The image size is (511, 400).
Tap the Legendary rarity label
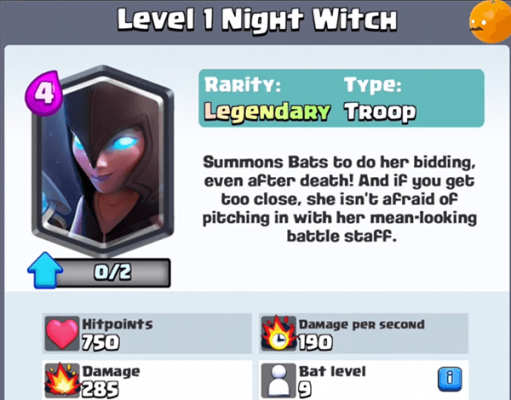tap(267, 112)
